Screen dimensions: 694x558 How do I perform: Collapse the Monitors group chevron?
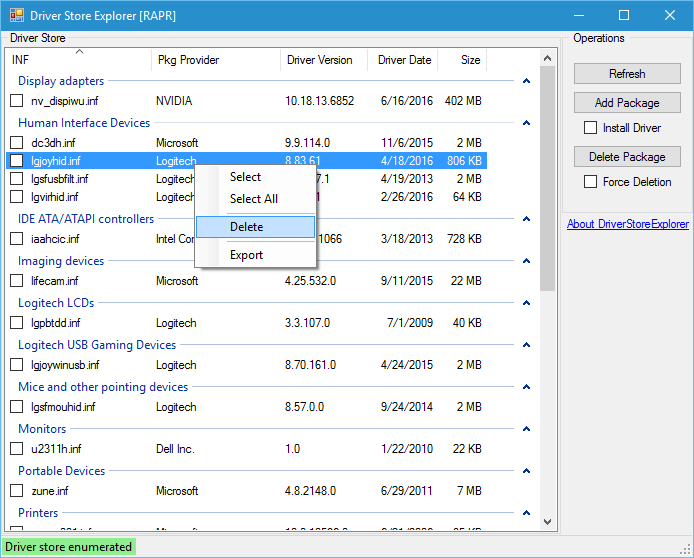click(526, 430)
